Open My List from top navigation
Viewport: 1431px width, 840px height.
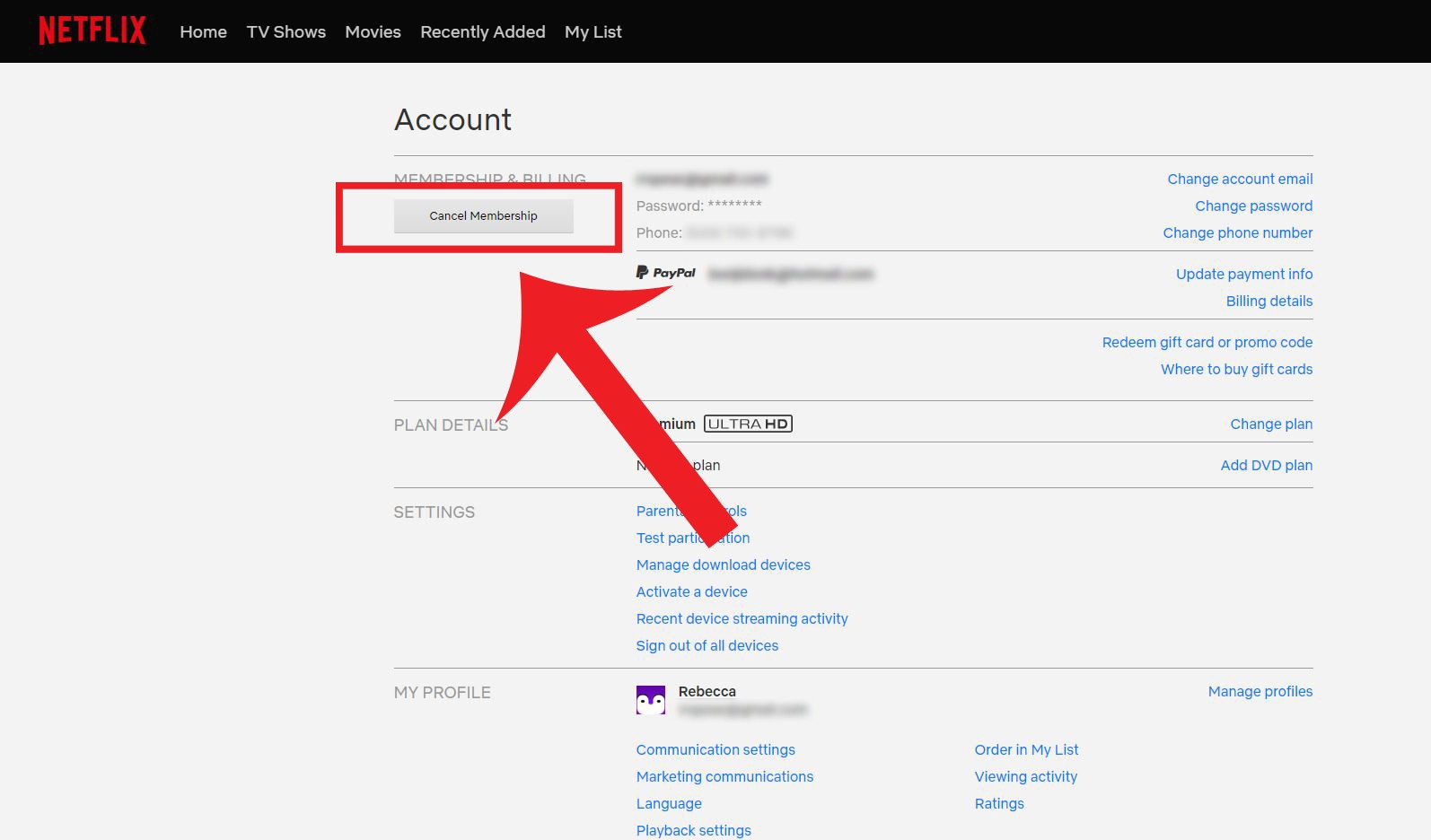(x=593, y=32)
